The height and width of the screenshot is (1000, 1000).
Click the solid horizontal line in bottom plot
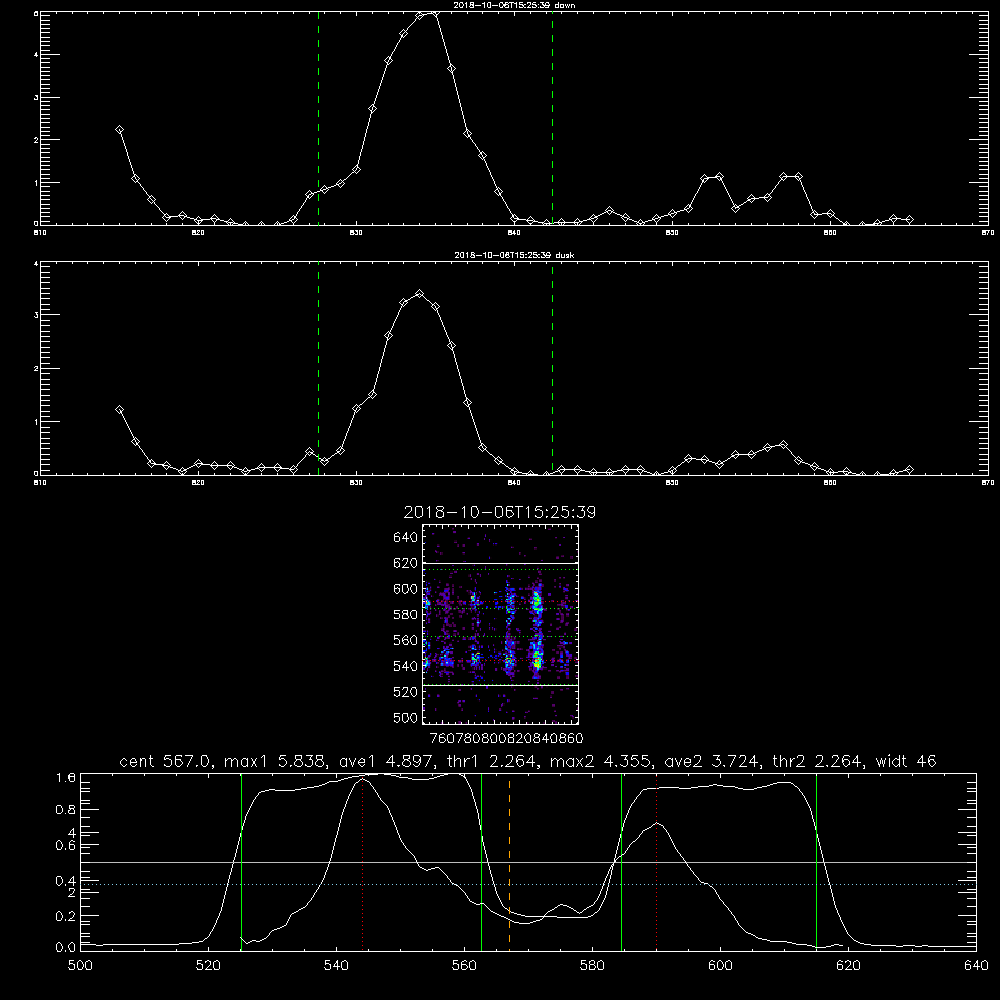click(528, 862)
